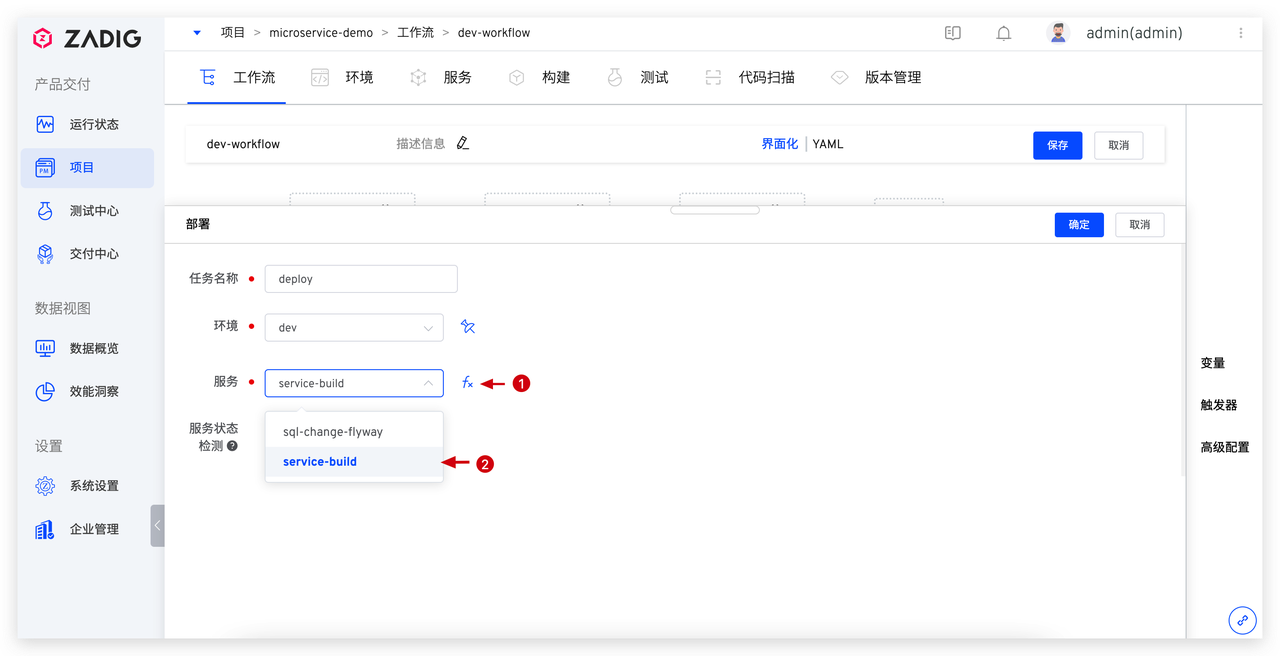Click the 保存 button
The width and height of the screenshot is (1280, 656).
coord(1057,145)
